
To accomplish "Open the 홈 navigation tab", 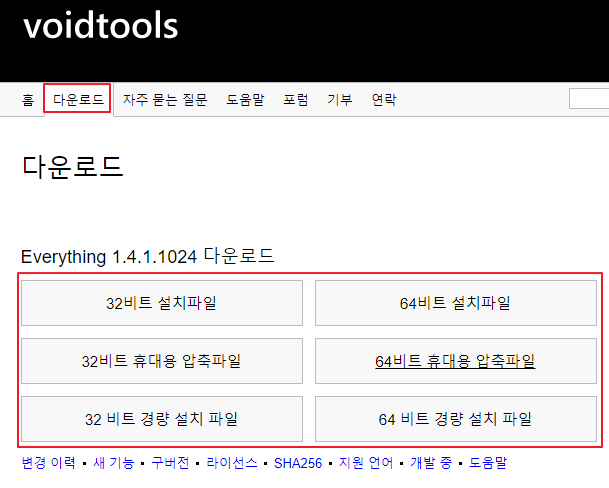I will click(x=28, y=100).
